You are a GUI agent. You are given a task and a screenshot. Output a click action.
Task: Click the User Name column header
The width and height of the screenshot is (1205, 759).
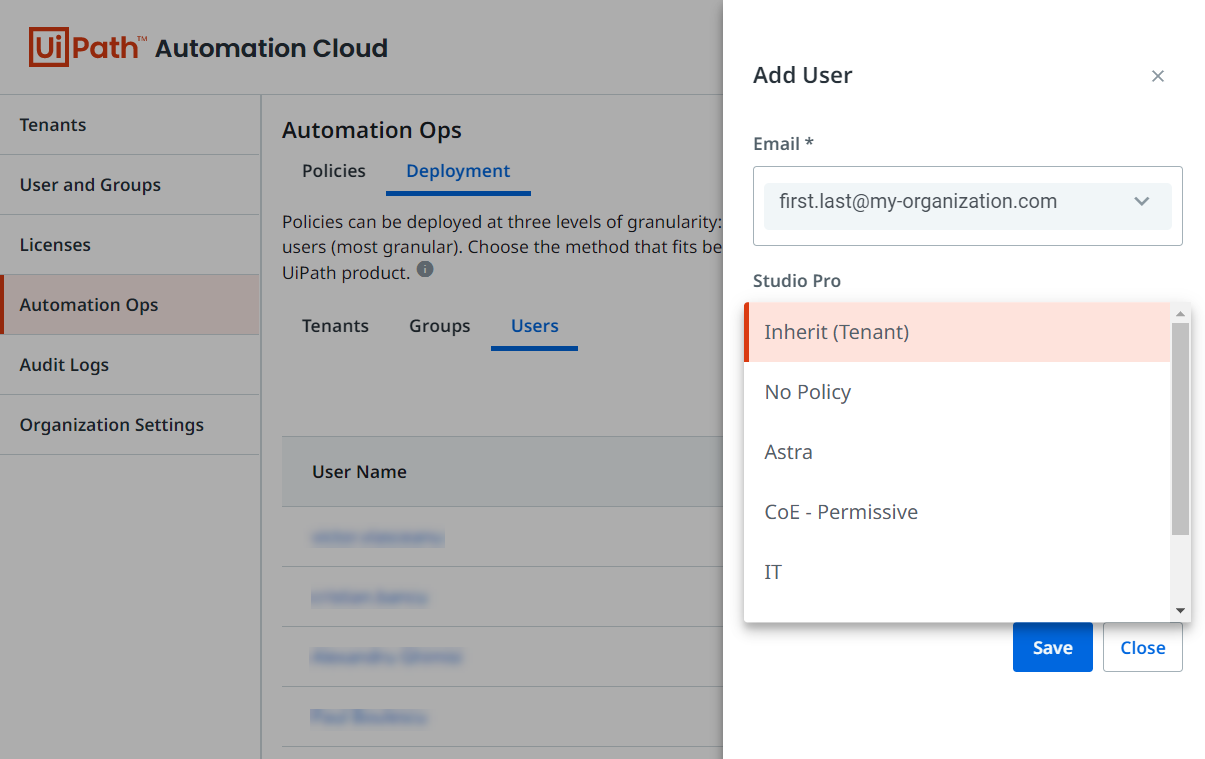coord(359,472)
